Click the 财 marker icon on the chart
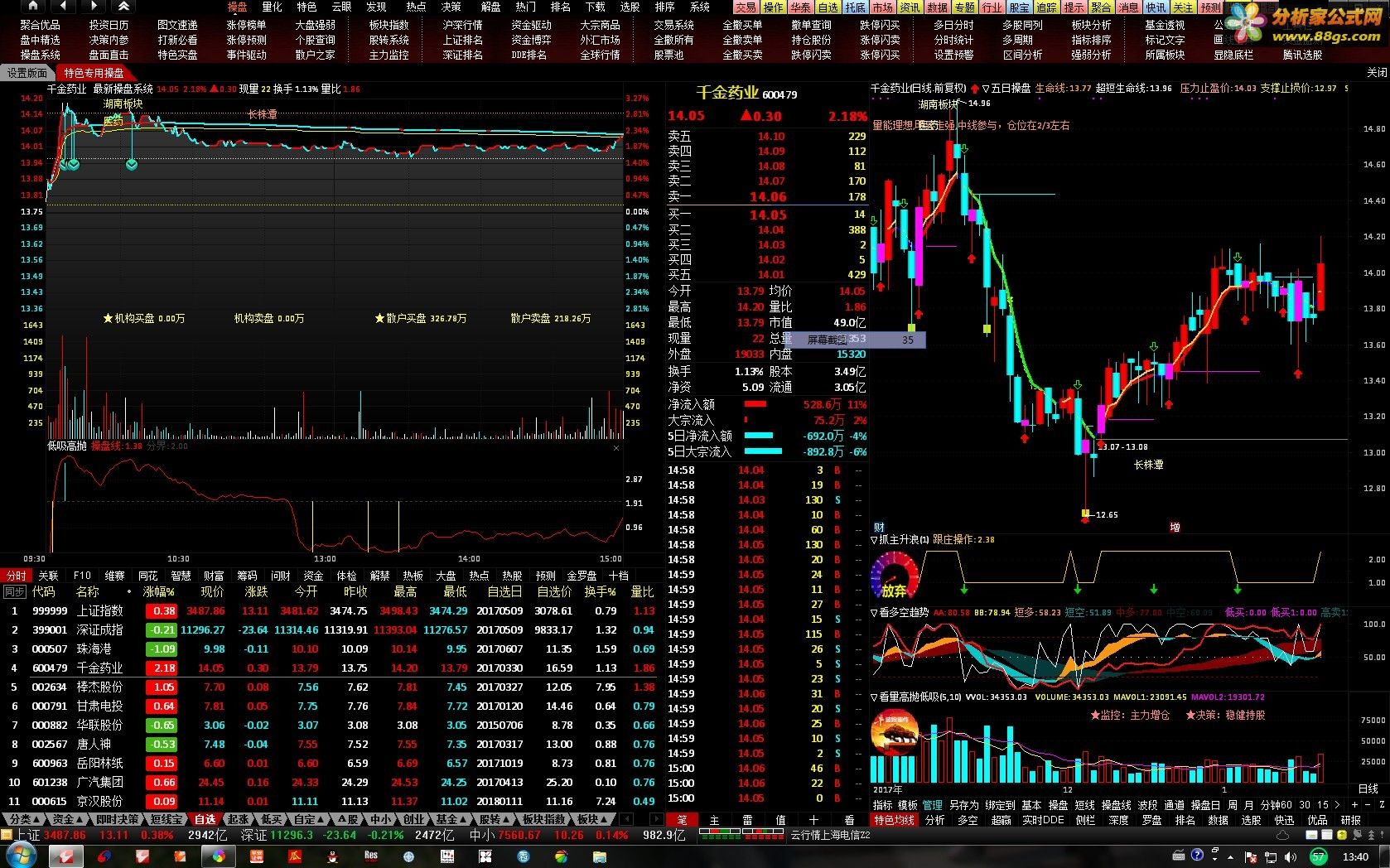The width and height of the screenshot is (1390, 868). click(879, 527)
